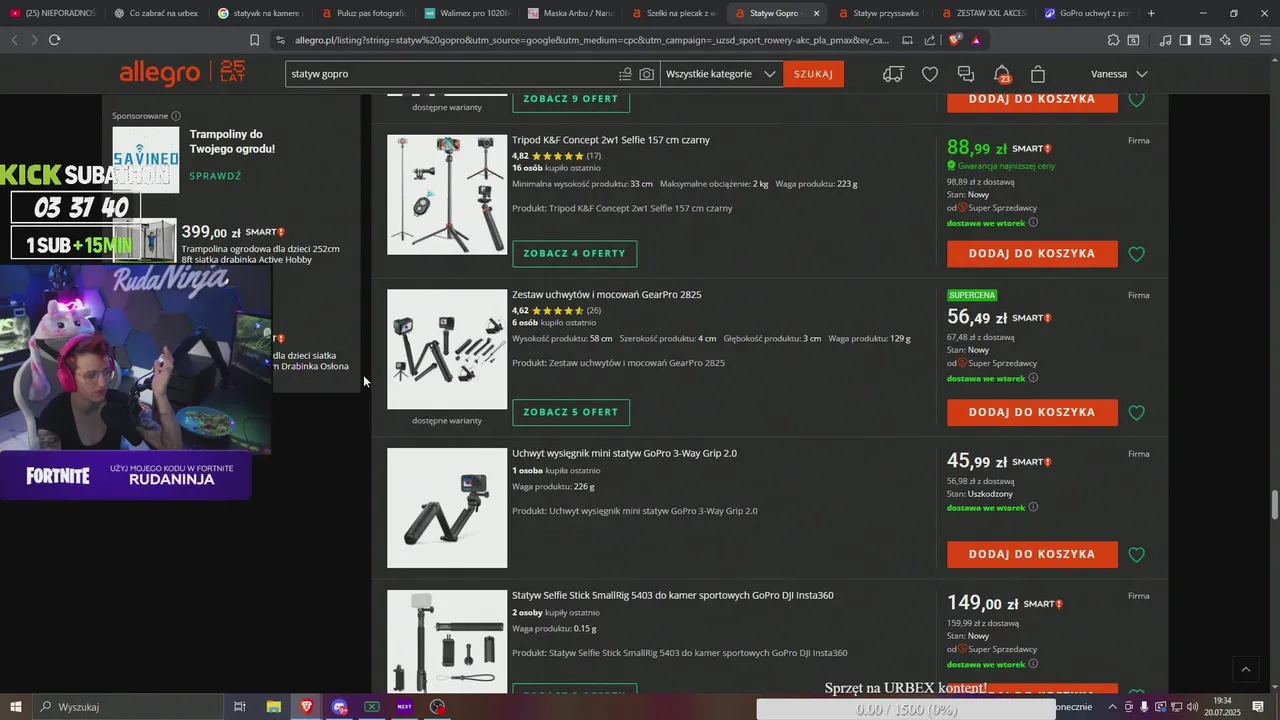
Task: Click the browser address bar URL
Action: (x=591, y=40)
